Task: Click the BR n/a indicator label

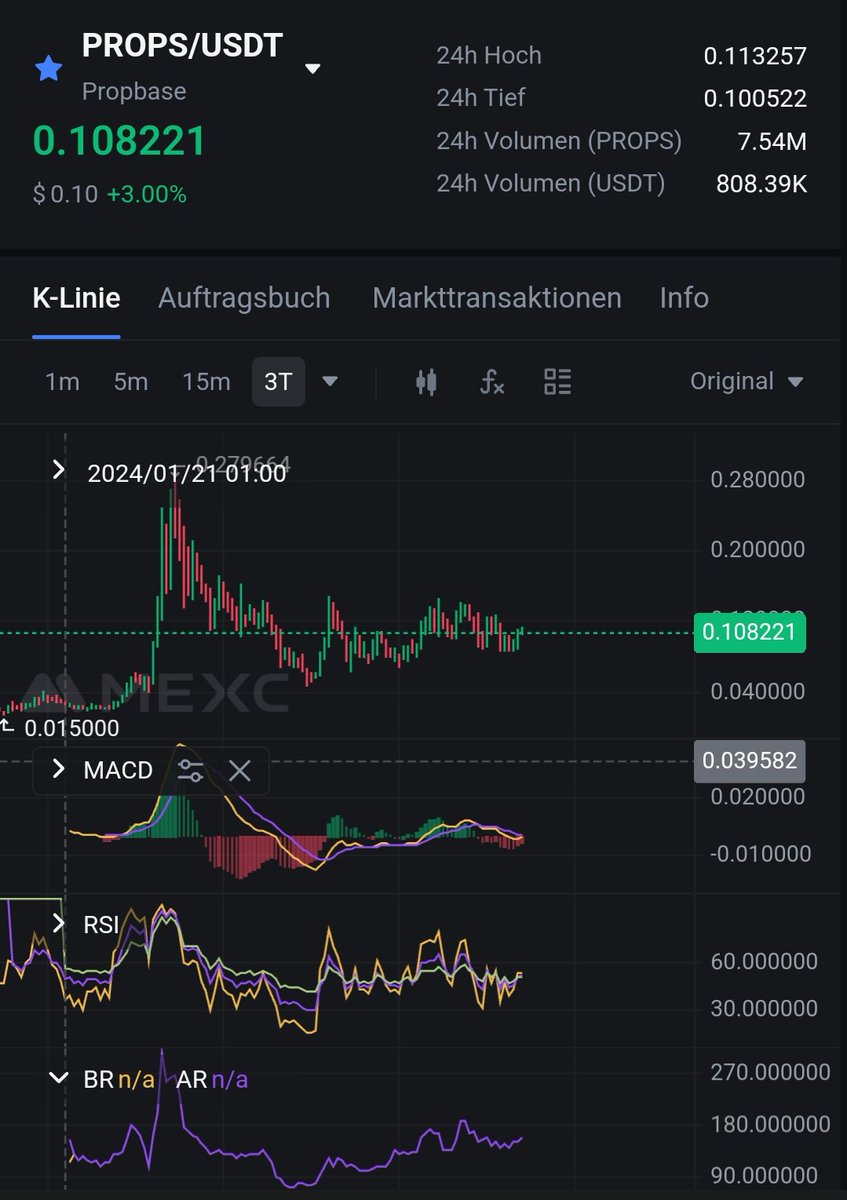Action: (118, 1079)
